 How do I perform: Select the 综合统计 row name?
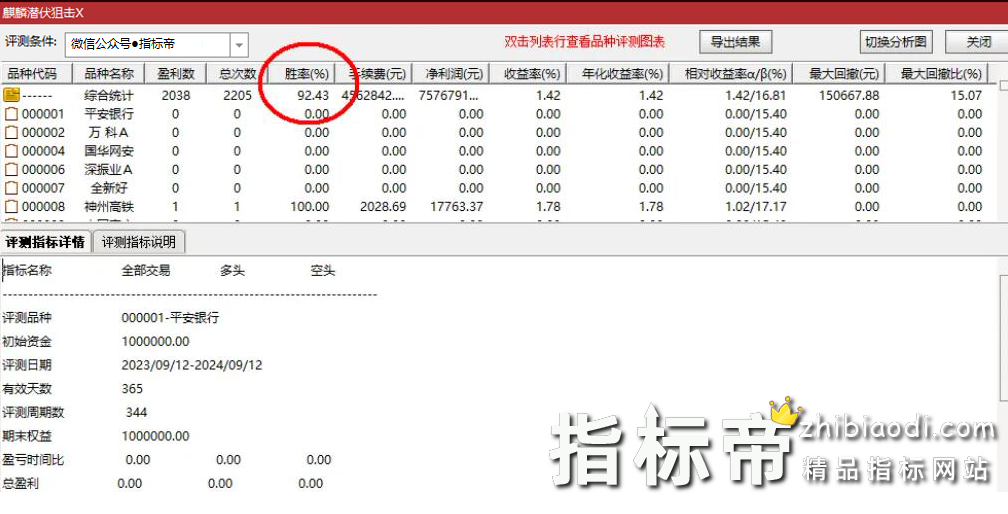point(109,96)
